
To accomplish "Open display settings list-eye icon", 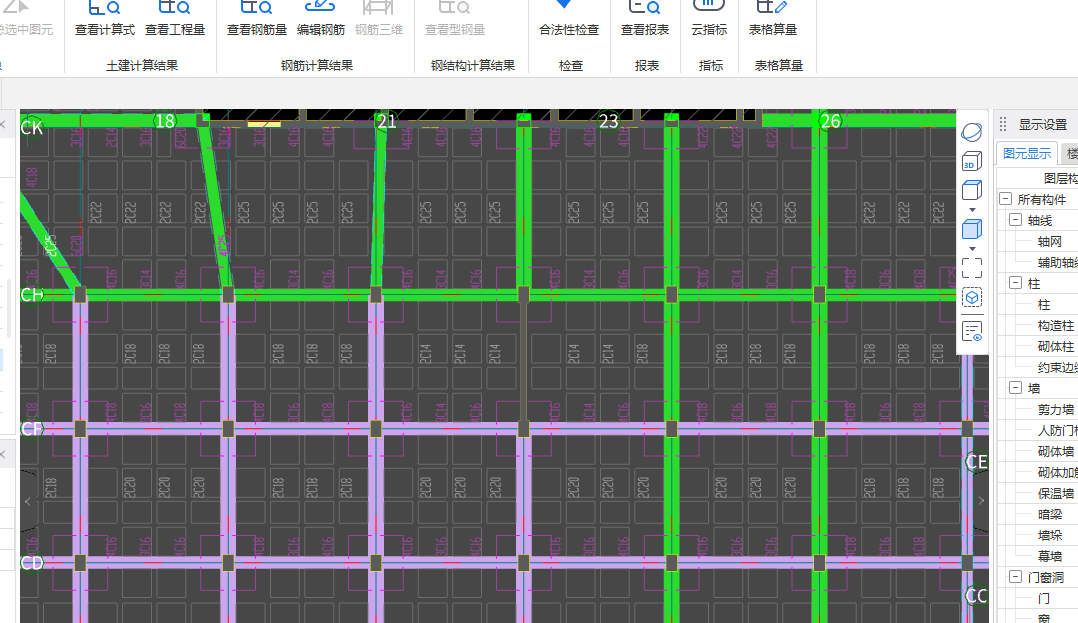I will tap(971, 331).
